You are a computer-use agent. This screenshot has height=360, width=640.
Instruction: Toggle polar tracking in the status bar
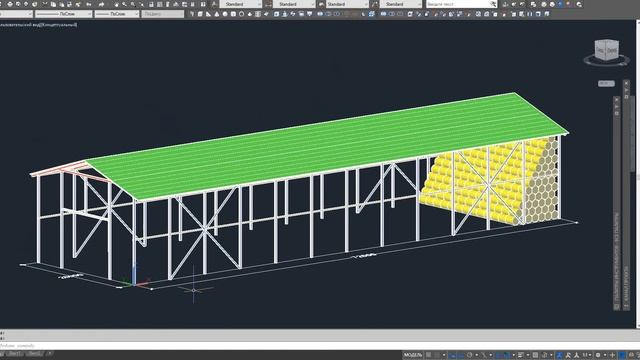click(x=469, y=355)
